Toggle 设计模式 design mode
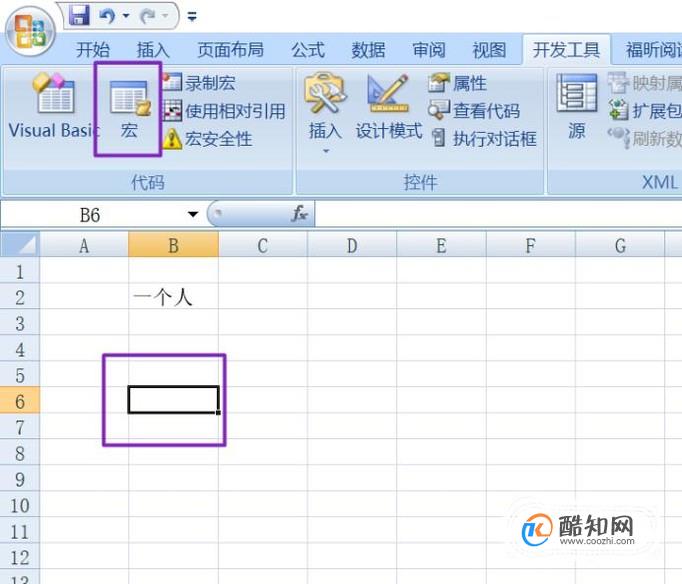This screenshot has height=584, width=682. pyautogui.click(x=389, y=107)
